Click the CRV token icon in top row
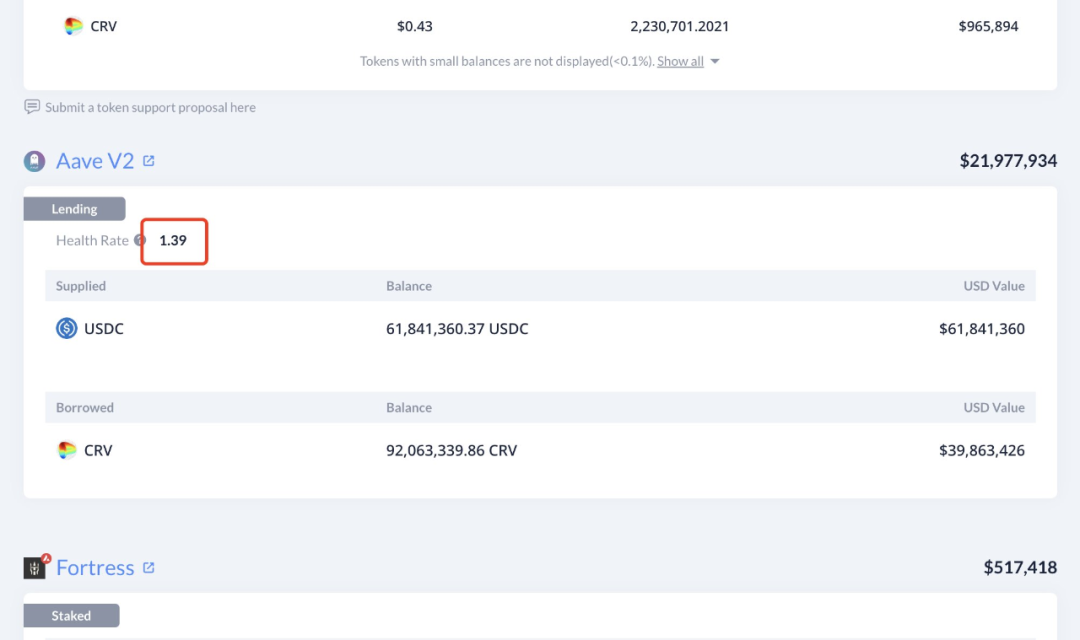This screenshot has height=640, width=1080. tap(73, 26)
